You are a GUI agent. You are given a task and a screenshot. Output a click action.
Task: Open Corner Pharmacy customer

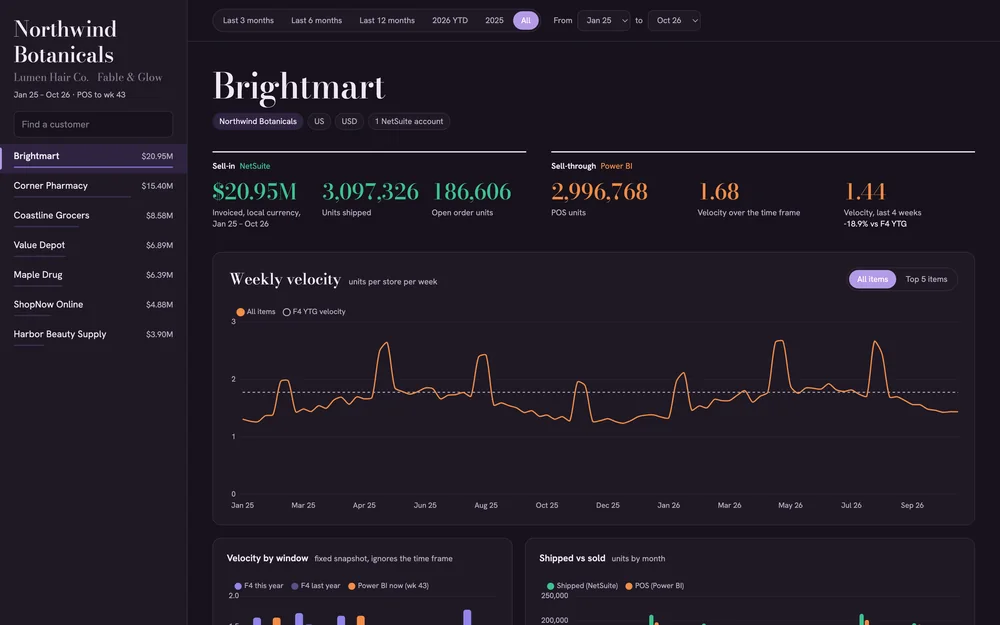coord(93,188)
